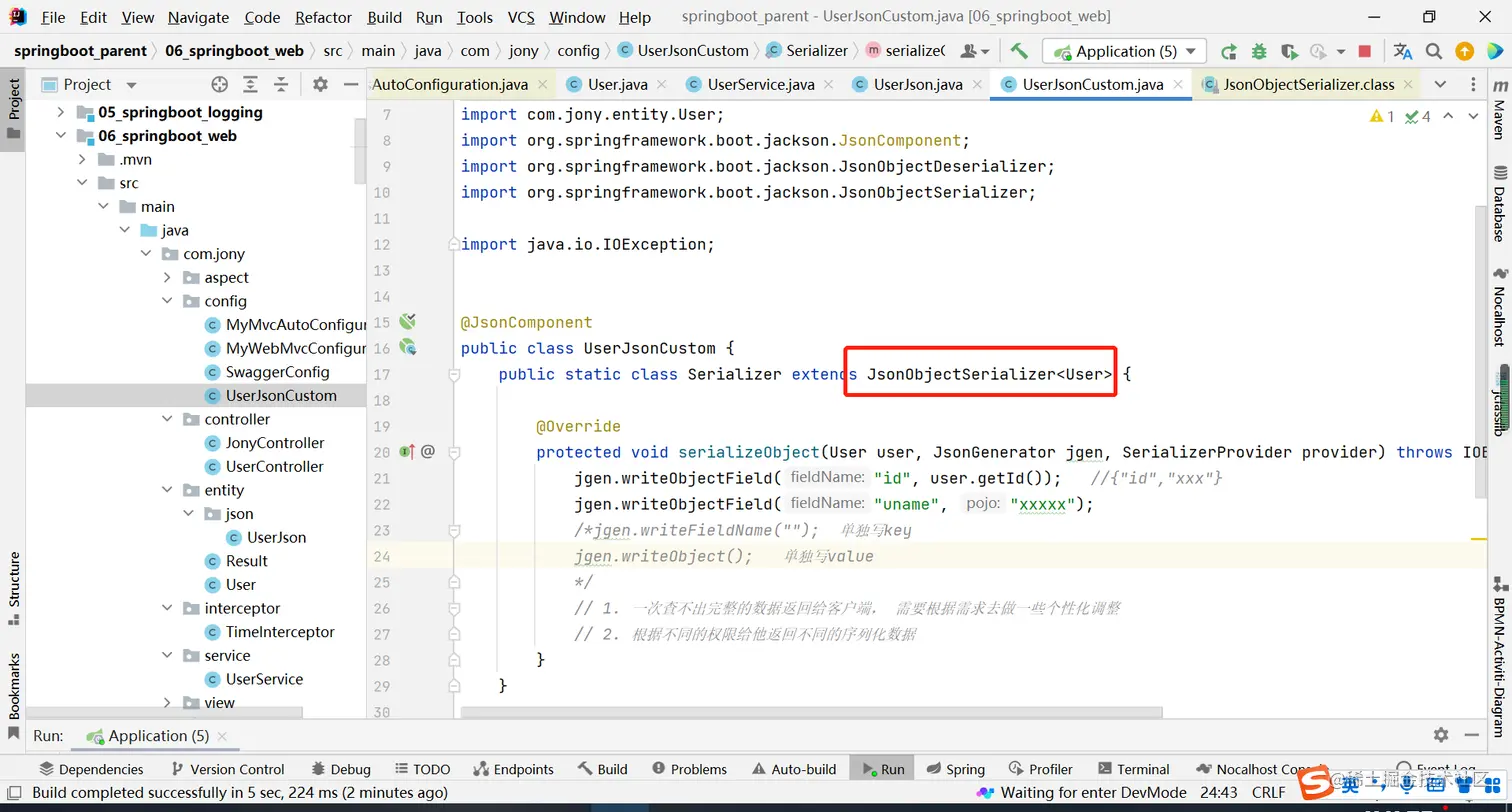Close the UserJson.java tab
This screenshot has height=812, width=1512.
coord(976,85)
